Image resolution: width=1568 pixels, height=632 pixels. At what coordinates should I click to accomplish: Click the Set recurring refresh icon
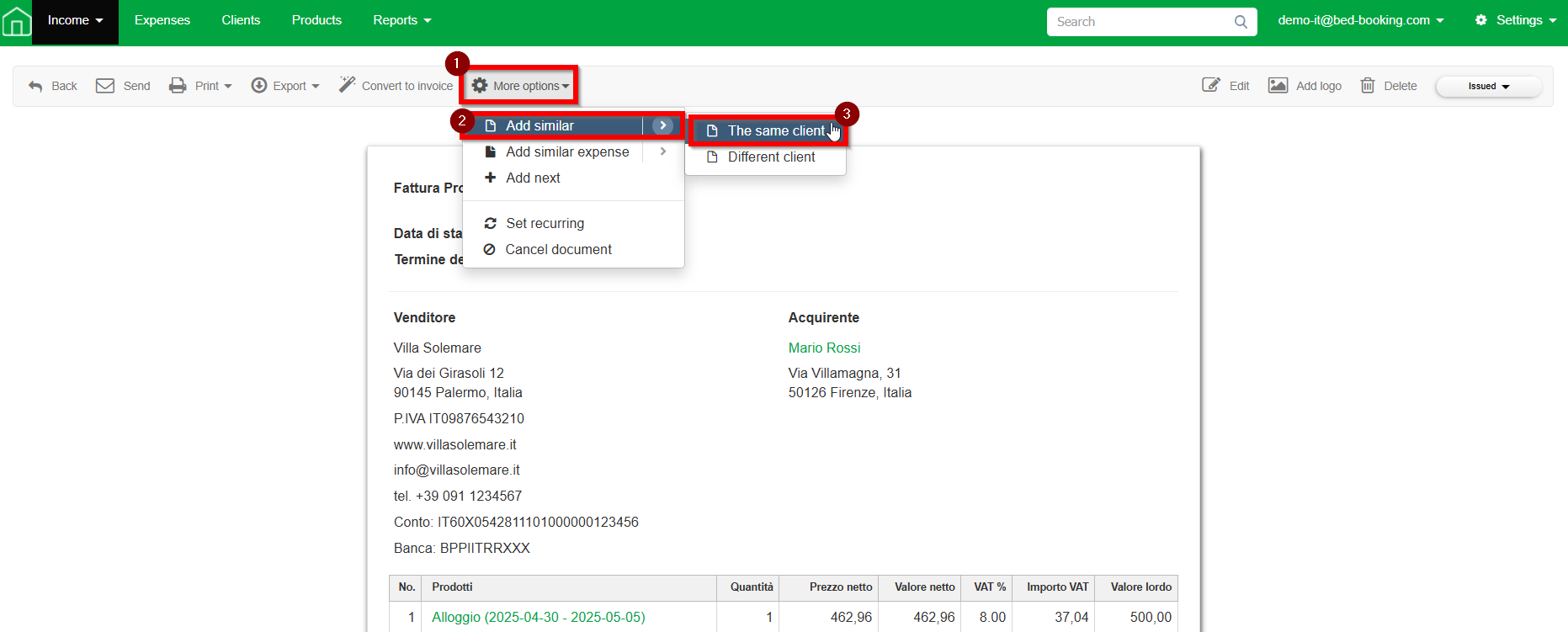click(491, 223)
